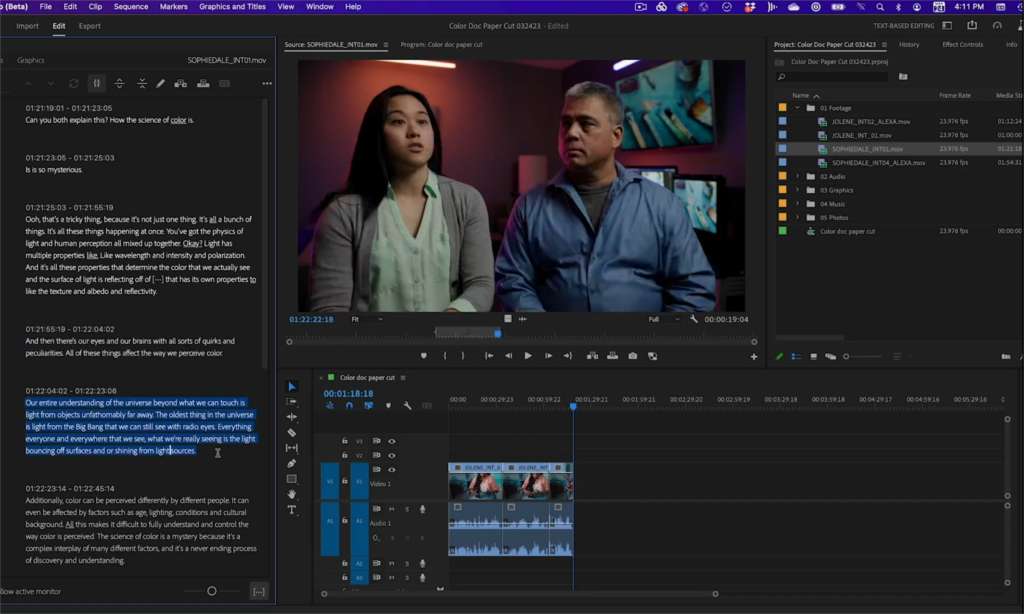
Task: Toggle Snap magnet icon in timeline
Action: click(x=348, y=405)
